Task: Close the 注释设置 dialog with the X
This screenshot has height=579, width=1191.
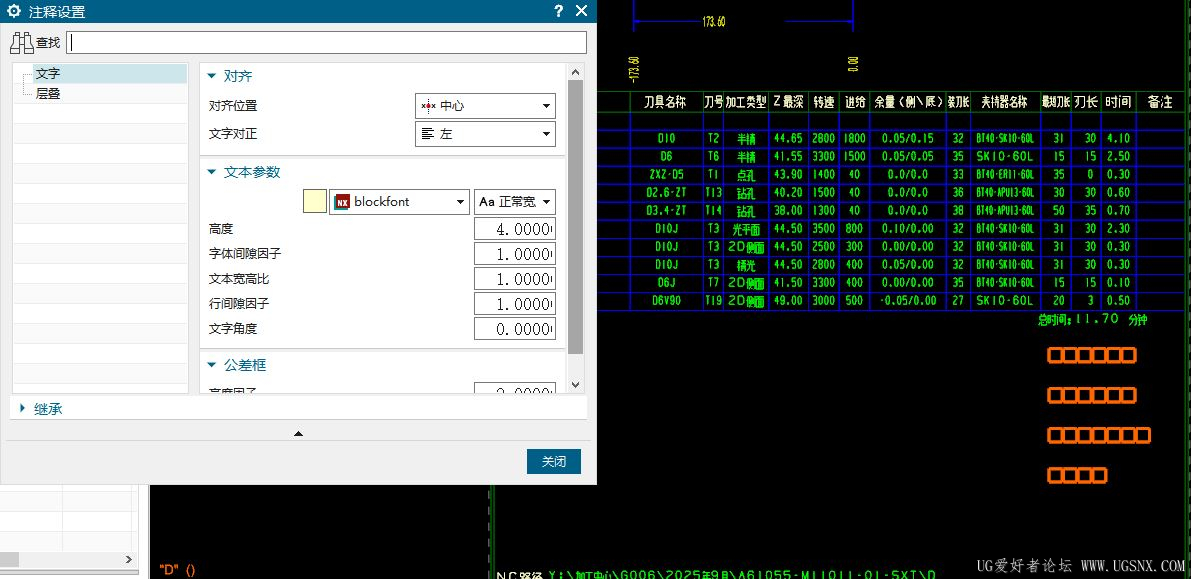Action: pos(582,11)
